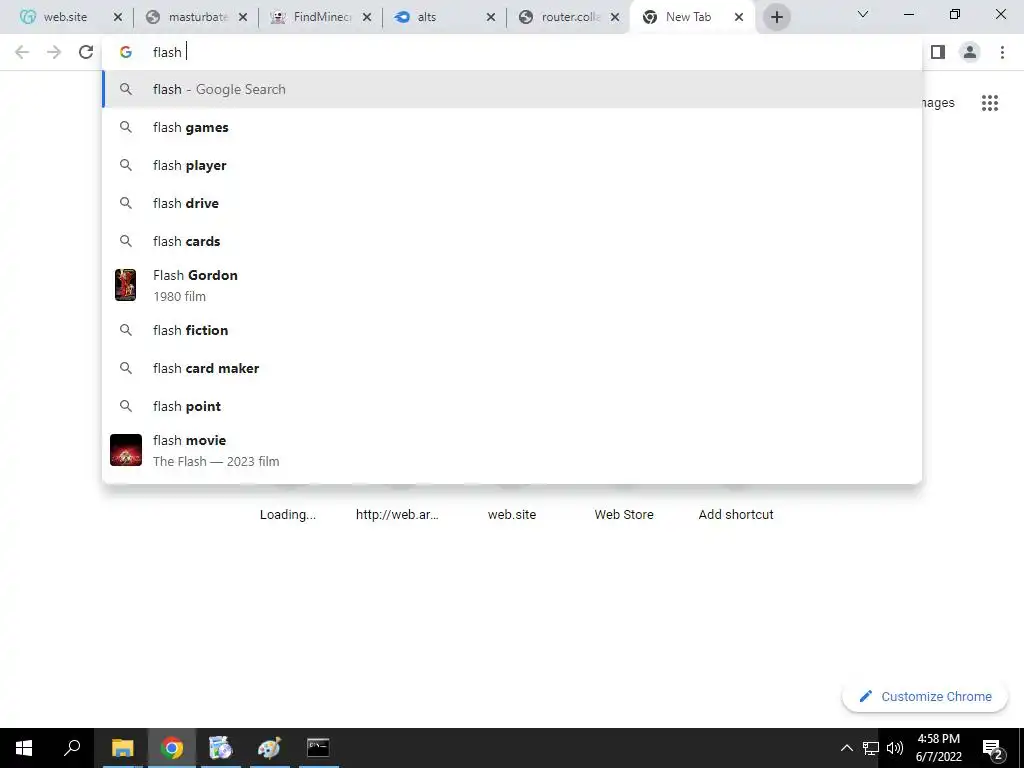Viewport: 1024px width, 768px height.
Task: Open the side panel icon in the toolbar
Action: coord(938,52)
